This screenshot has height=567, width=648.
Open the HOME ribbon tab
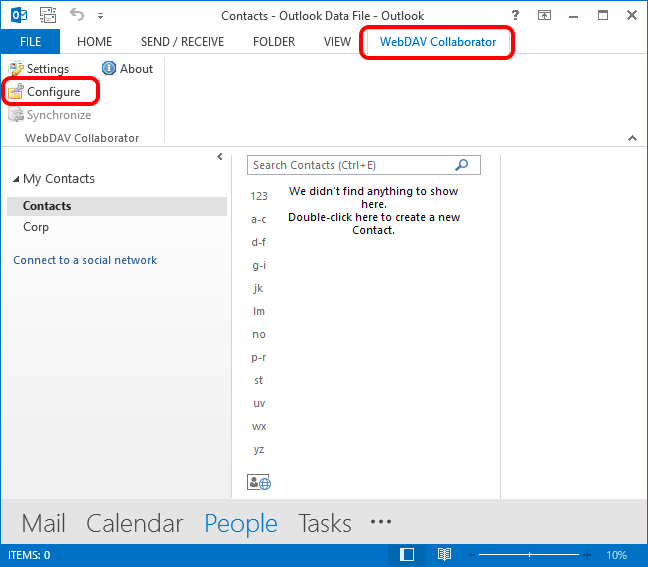(x=94, y=42)
